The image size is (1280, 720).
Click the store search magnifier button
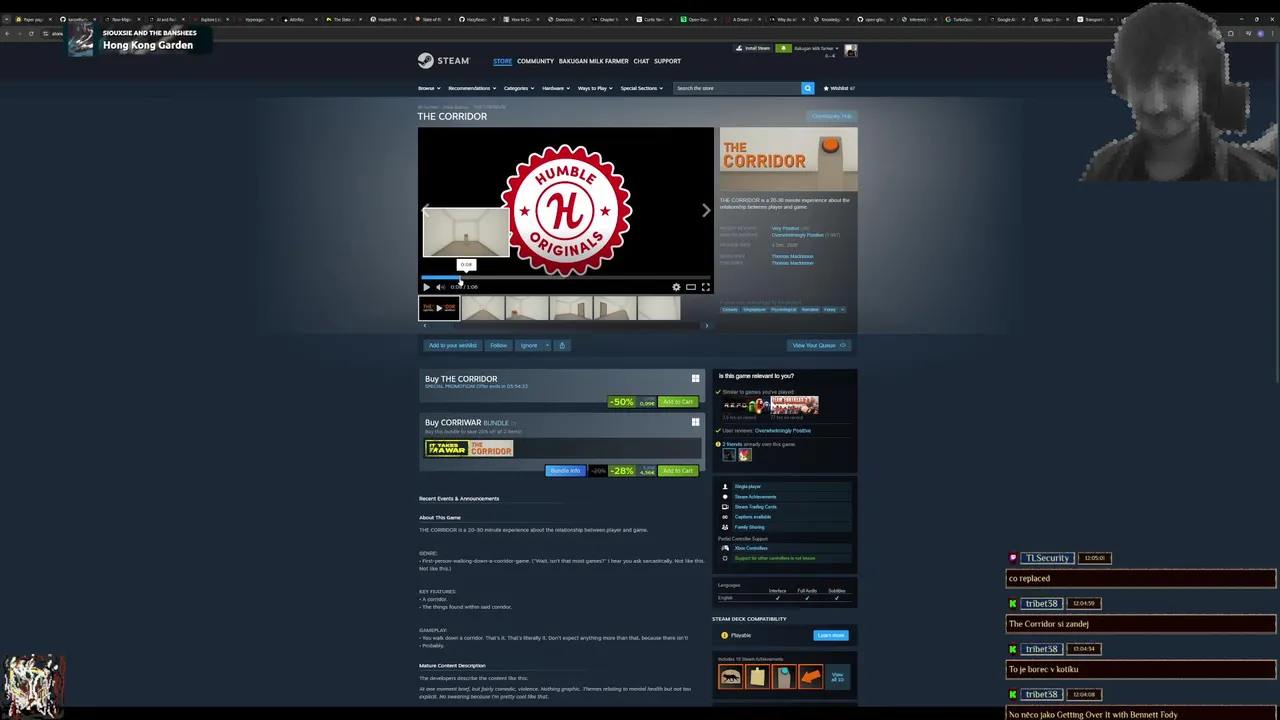click(x=807, y=88)
